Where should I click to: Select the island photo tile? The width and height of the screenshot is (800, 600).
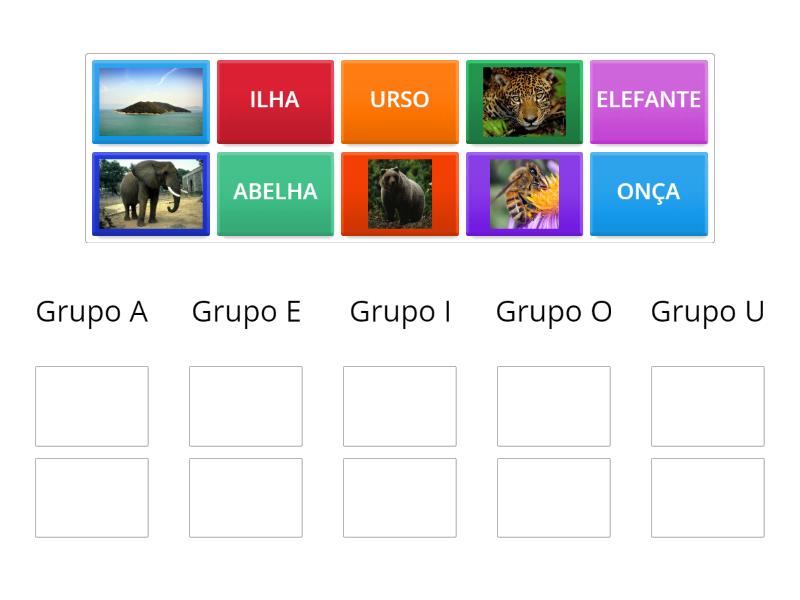[x=150, y=100]
